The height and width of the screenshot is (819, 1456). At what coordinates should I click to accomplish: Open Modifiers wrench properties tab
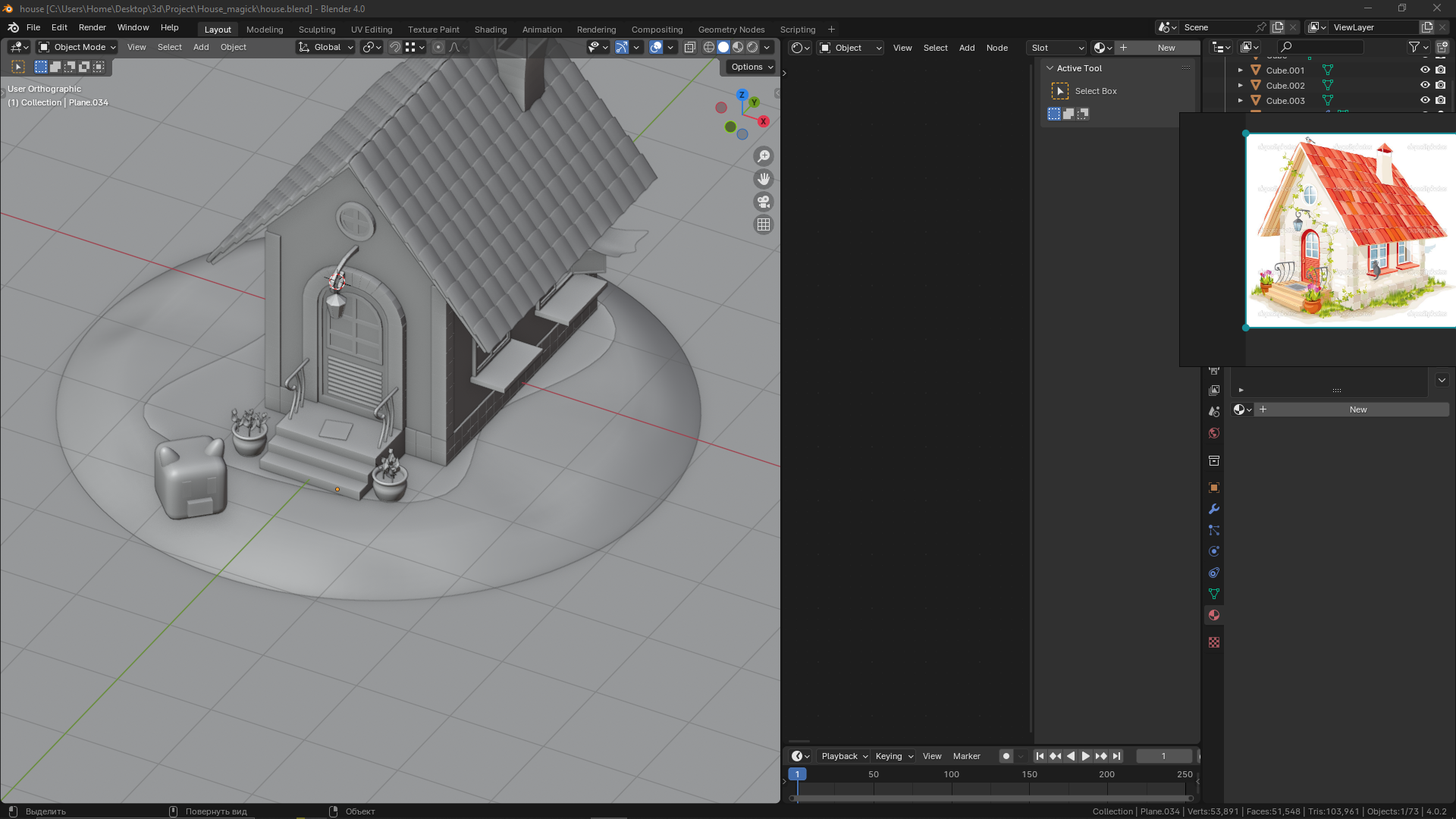point(1214,509)
